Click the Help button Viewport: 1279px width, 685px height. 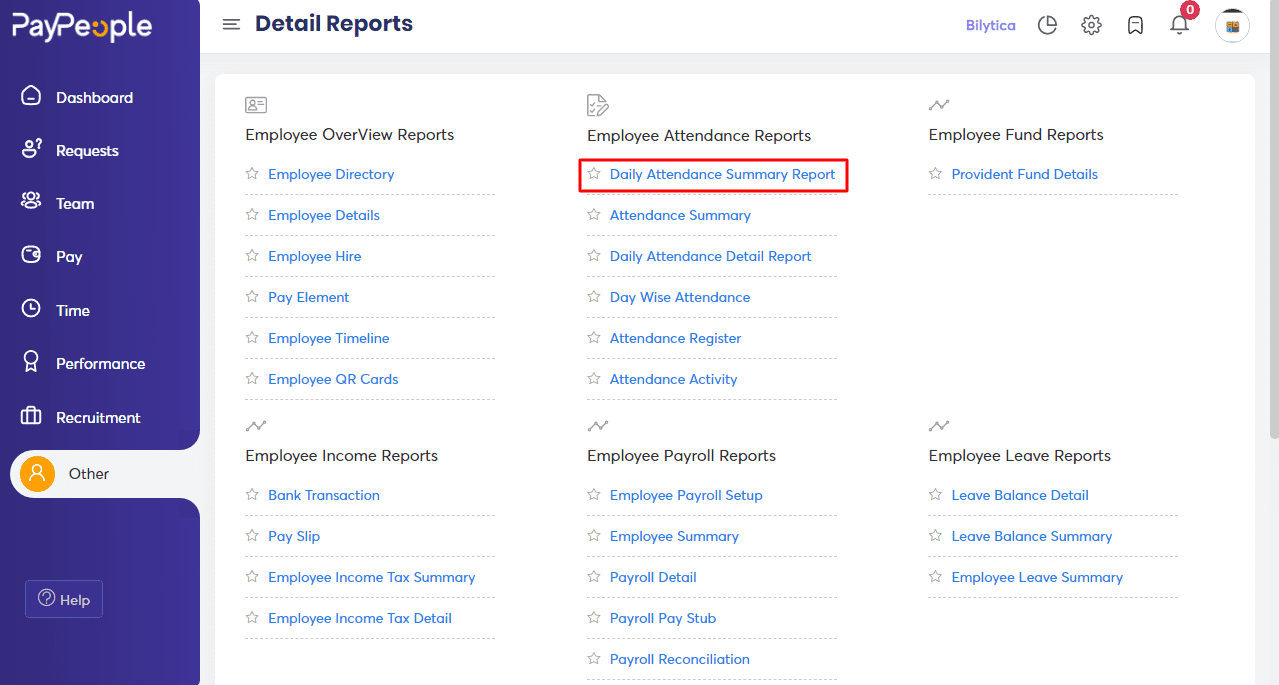pos(63,599)
